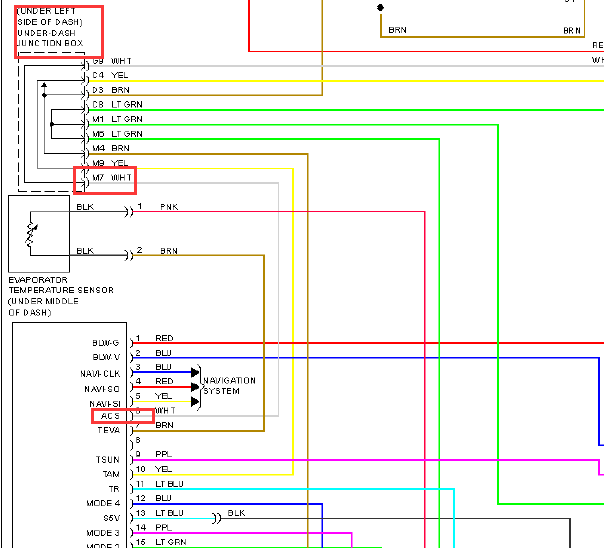Click the BLW-V terminal label
The height and width of the screenshot is (548, 604).
(x=106, y=357)
